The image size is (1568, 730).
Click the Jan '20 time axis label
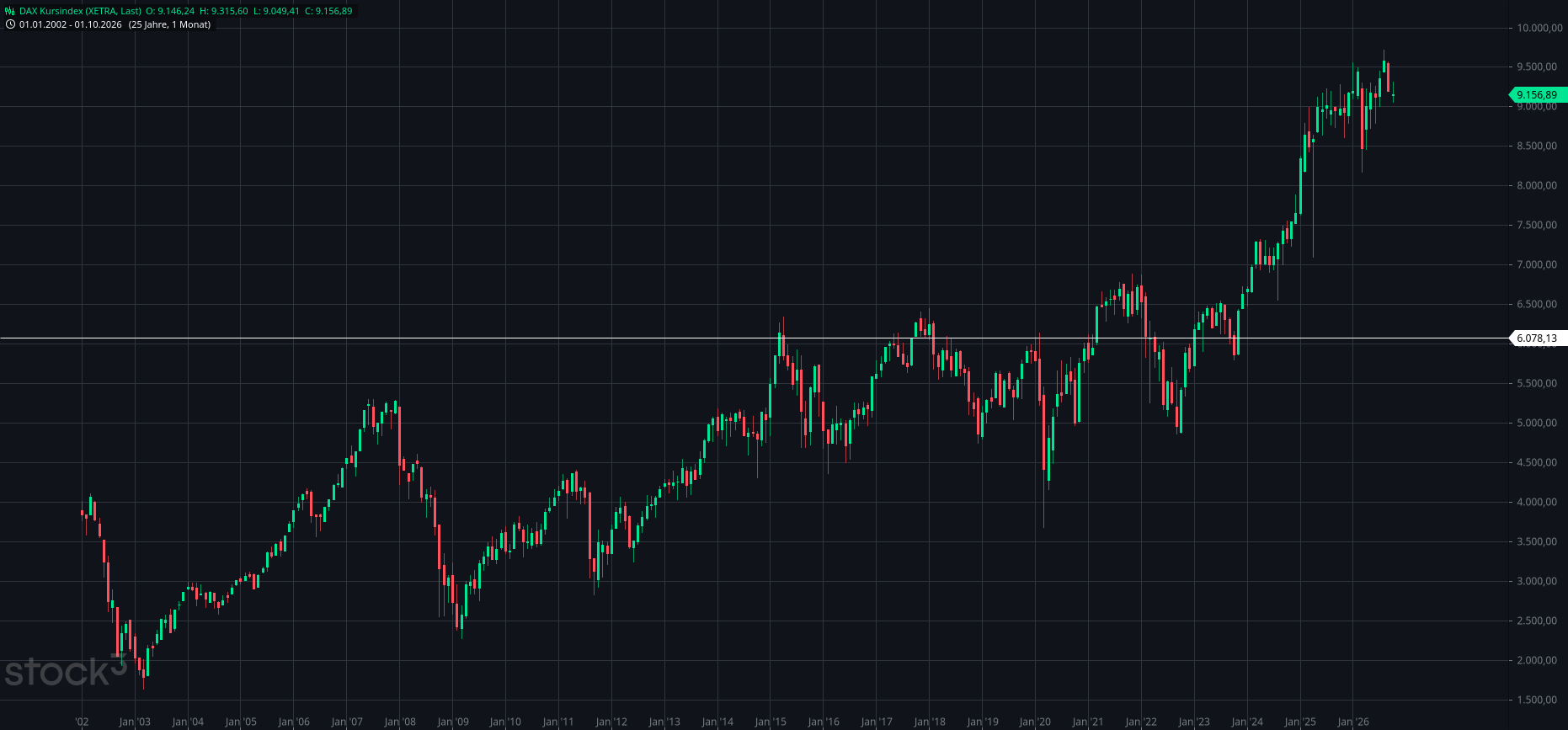[x=1035, y=722]
